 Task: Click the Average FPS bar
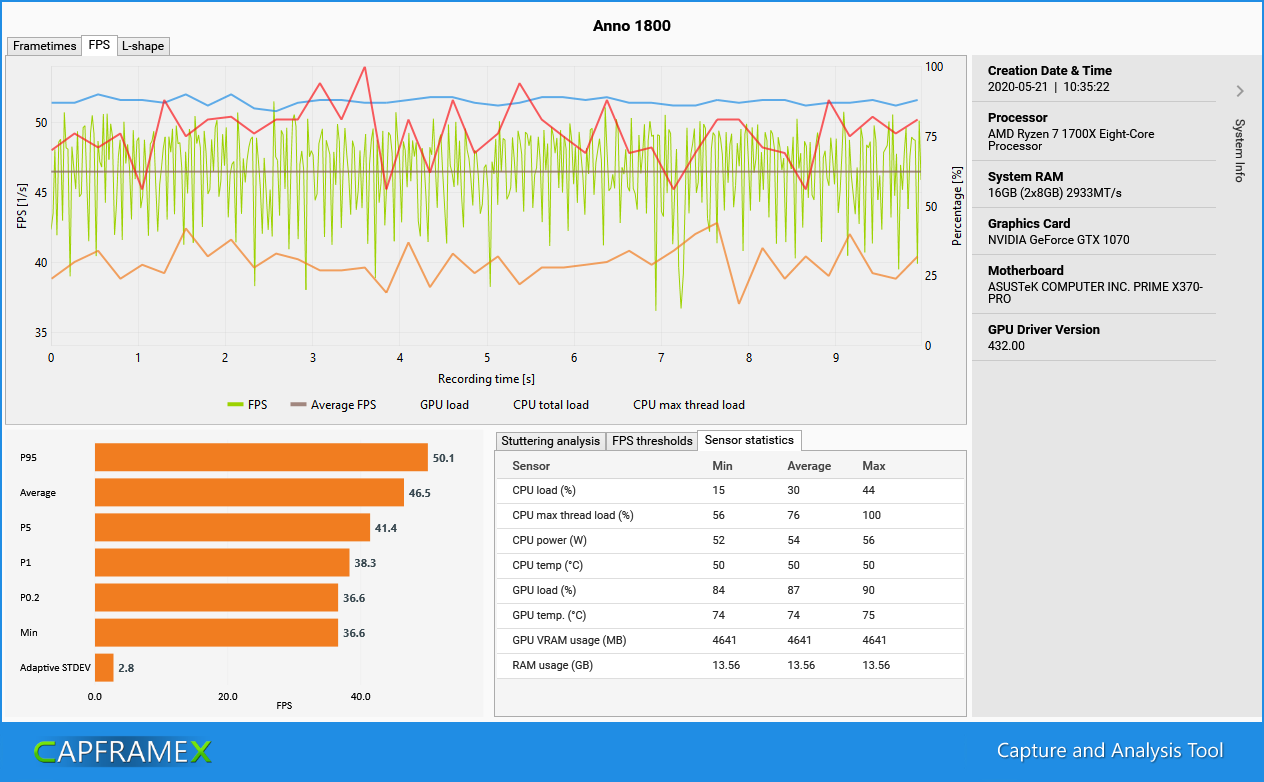point(249,492)
